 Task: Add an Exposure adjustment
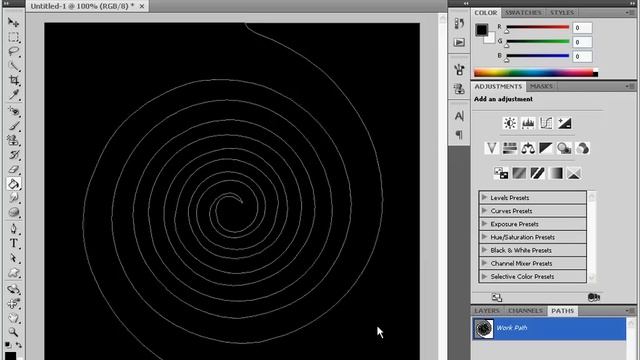tap(564, 123)
